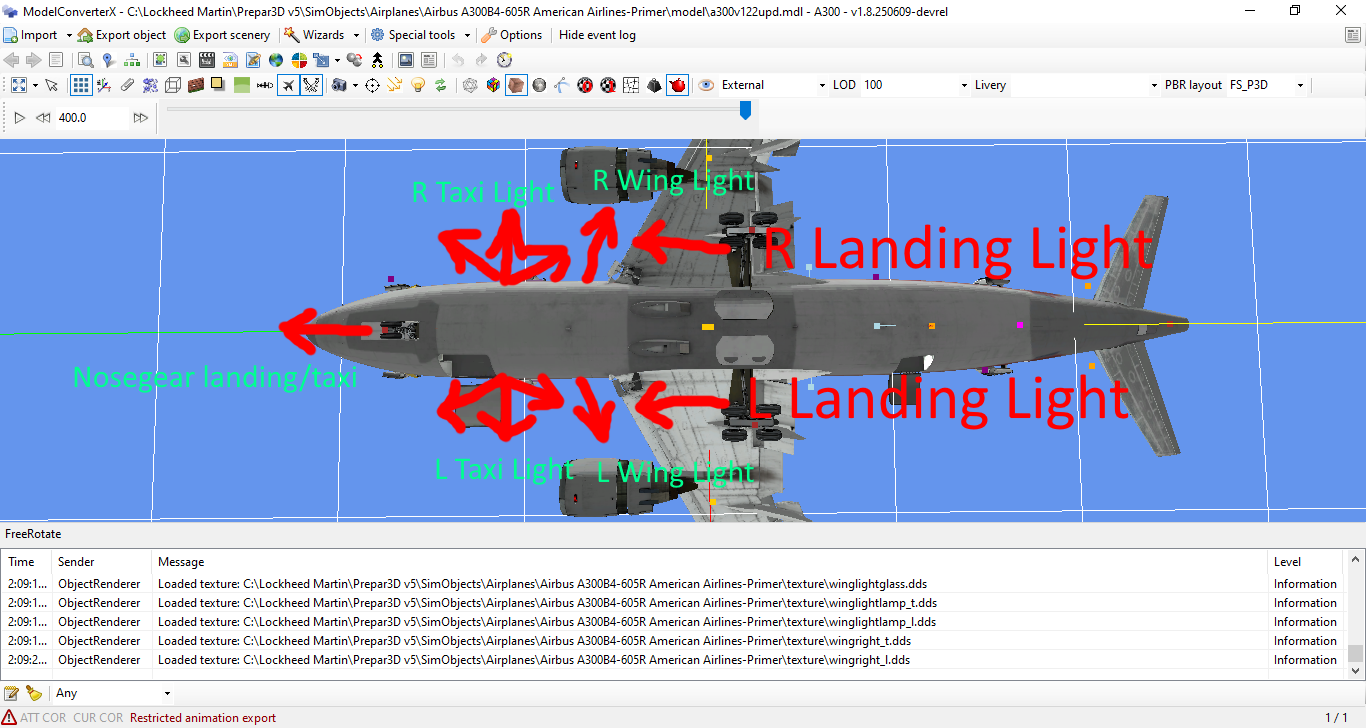This screenshot has width=1366, height=728.
Task: Click the broom icon to clear event log
Action: point(34,693)
